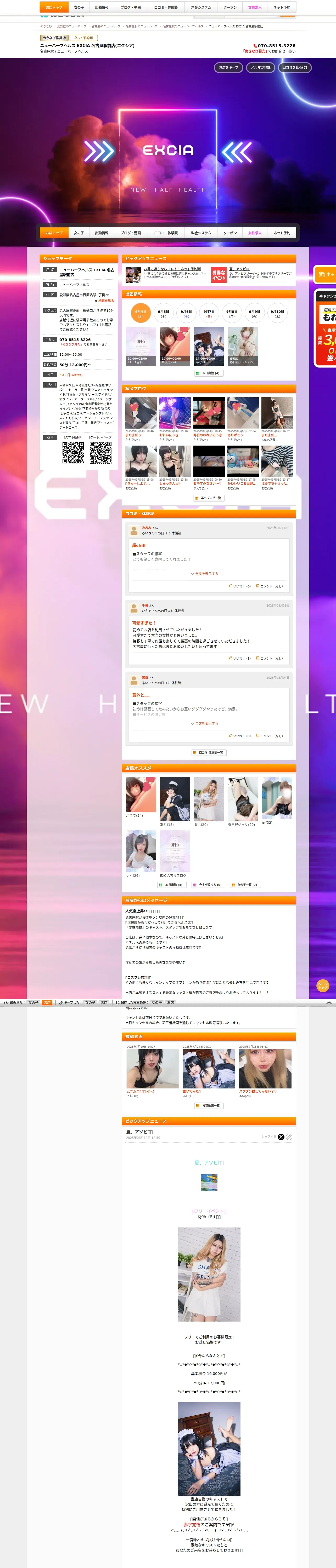Image resolution: width=336 pixels, height=1568 pixels.
Task: Open 料金システム tab in lower nav bar
Action: coord(201,233)
